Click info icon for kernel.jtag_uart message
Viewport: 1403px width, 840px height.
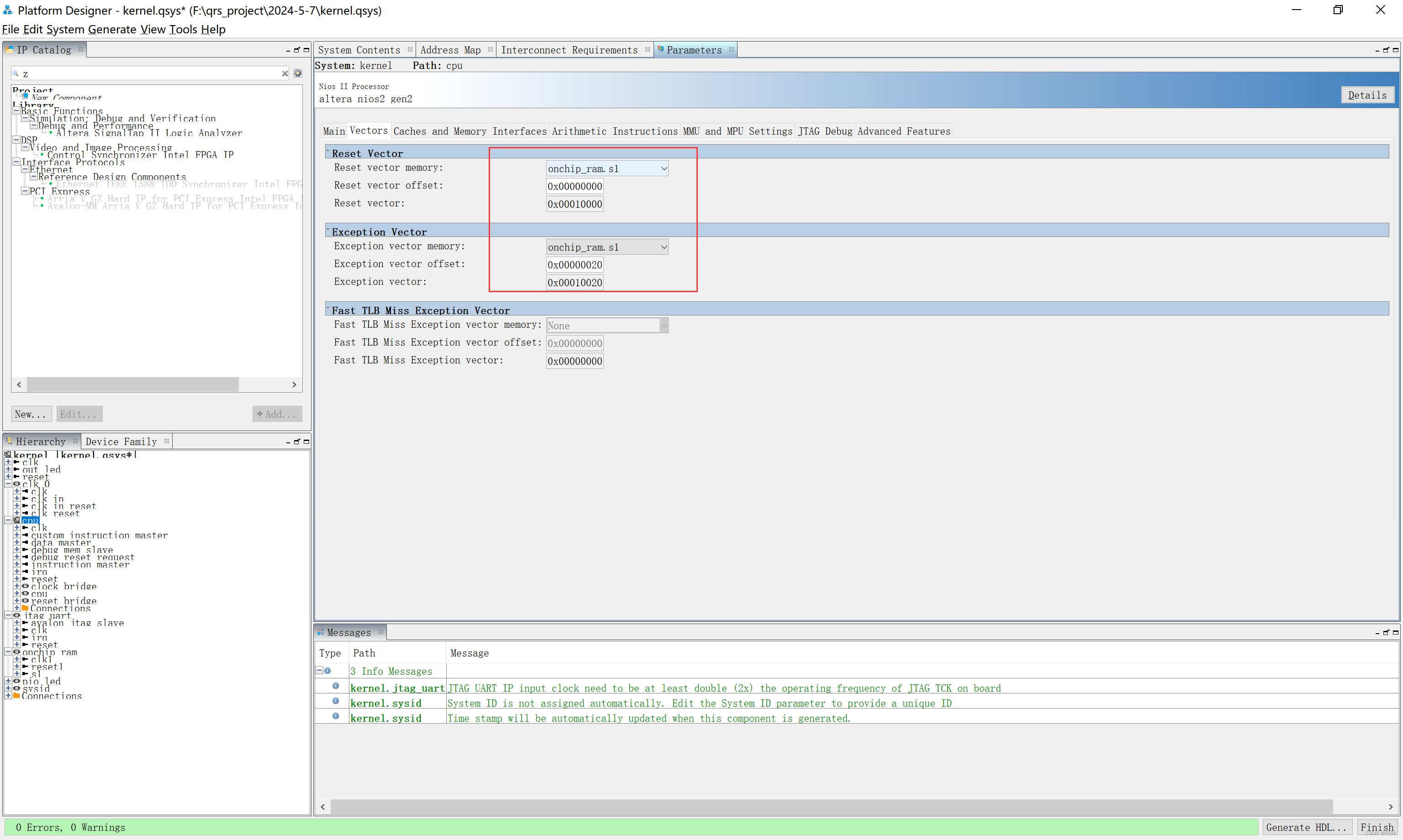coord(336,686)
